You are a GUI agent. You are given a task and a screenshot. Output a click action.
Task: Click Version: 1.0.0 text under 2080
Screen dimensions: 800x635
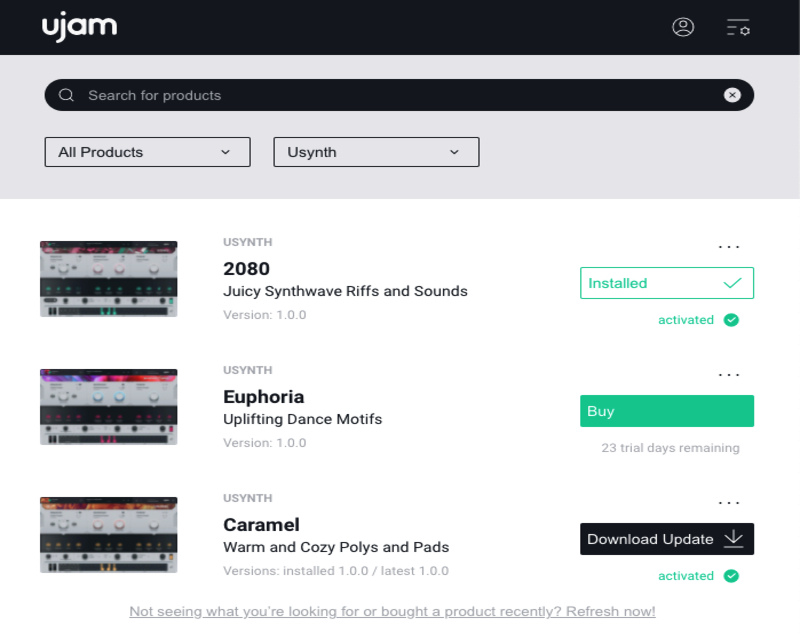coord(264,315)
